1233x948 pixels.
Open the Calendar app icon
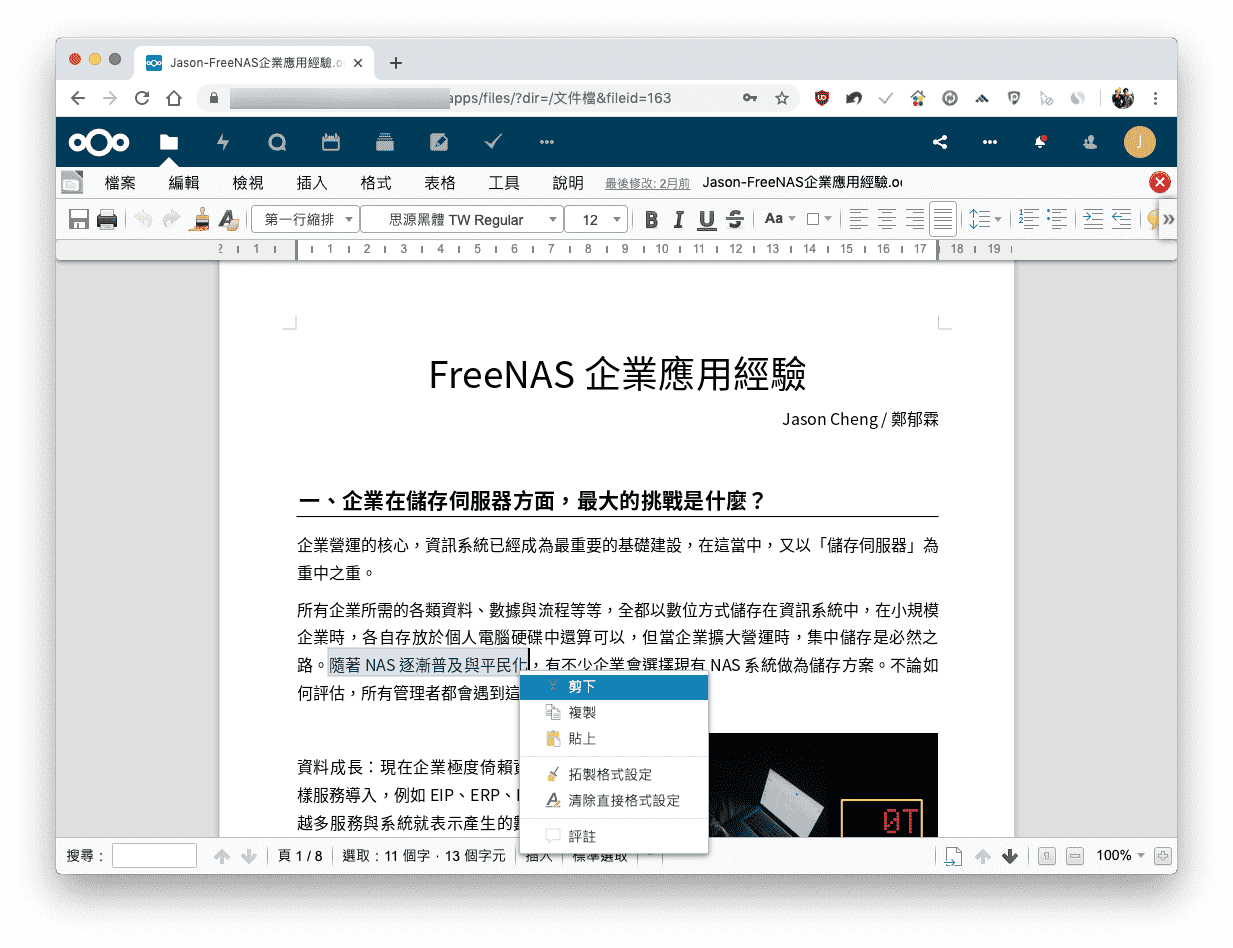(331, 142)
